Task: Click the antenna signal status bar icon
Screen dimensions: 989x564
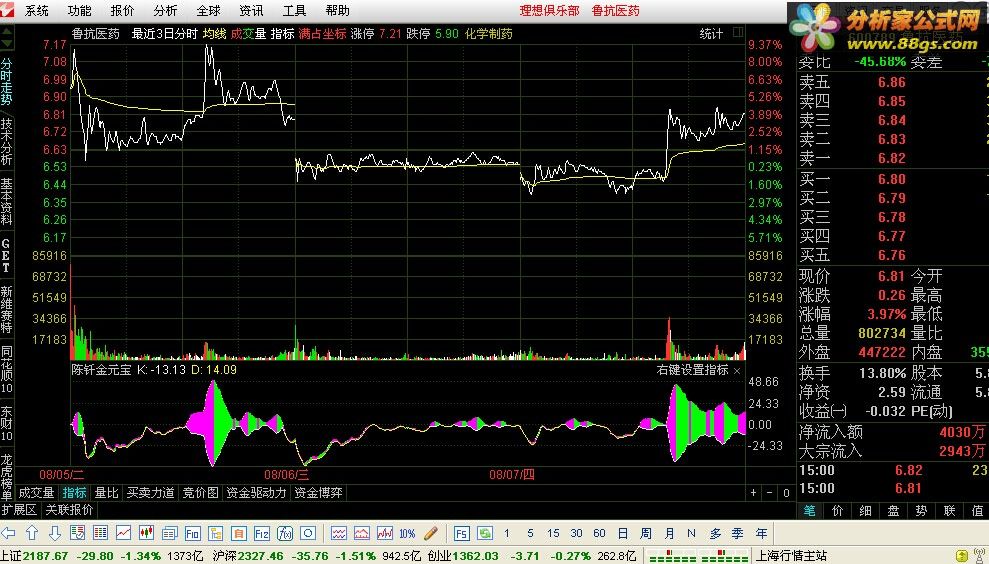Action: point(979,556)
